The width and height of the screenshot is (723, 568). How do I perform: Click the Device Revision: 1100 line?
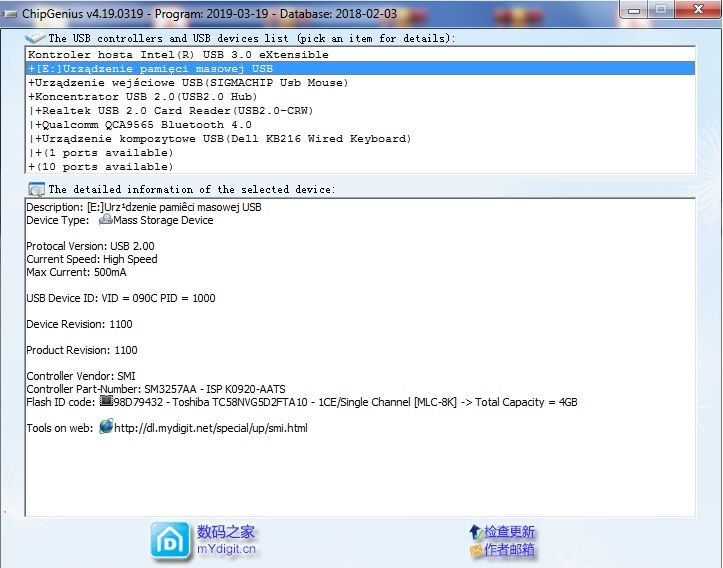[79, 324]
